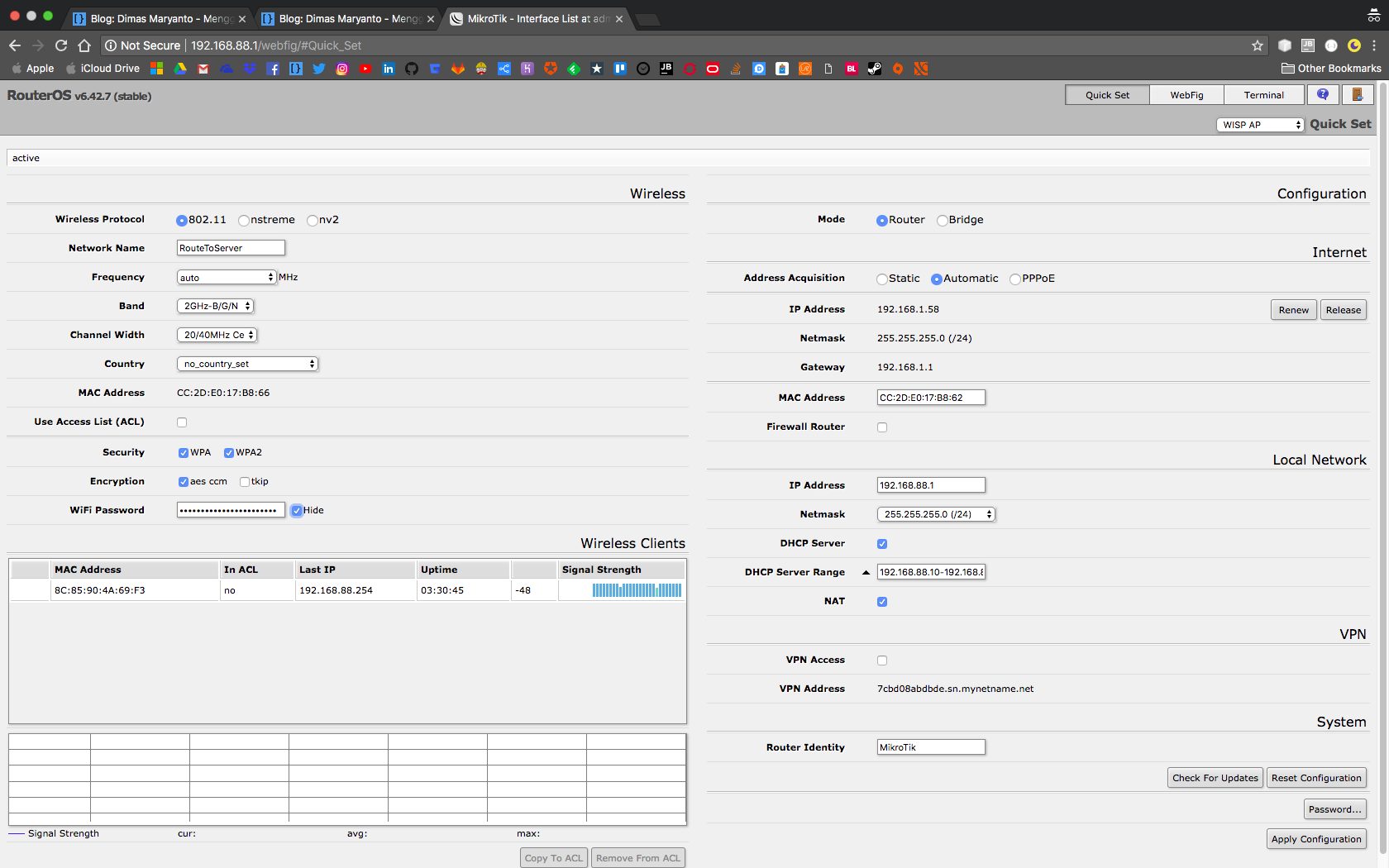Viewport: 1389px width, 868px height.
Task: Open the Gmail bookmark icon
Action: [203, 69]
